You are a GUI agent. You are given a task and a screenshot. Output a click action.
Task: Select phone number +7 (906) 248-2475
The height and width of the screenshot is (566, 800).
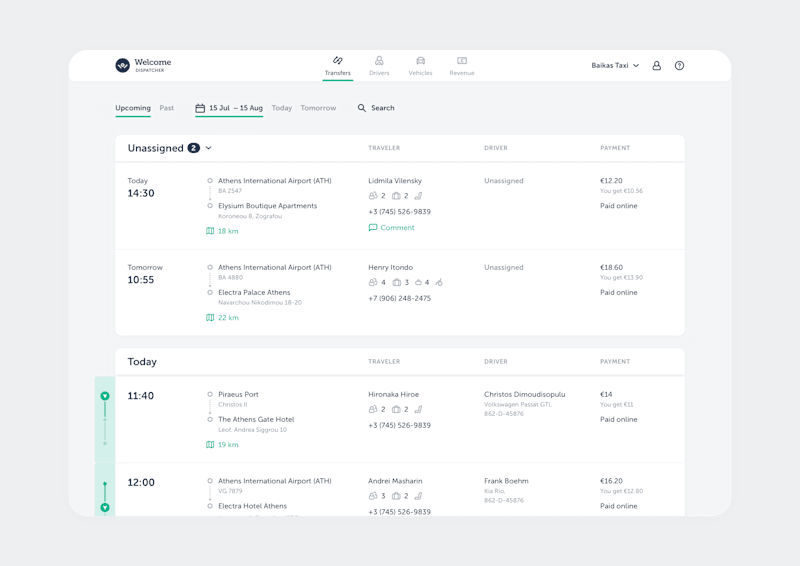click(399, 298)
